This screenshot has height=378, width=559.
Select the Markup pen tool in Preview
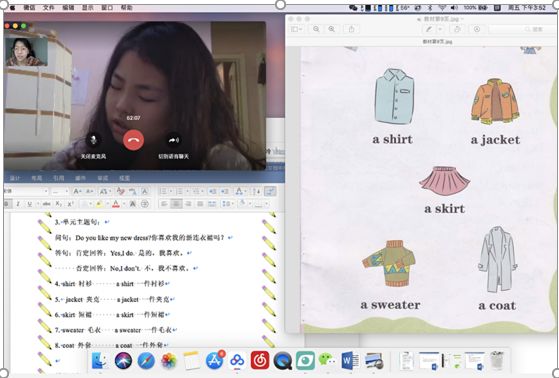click(x=429, y=29)
